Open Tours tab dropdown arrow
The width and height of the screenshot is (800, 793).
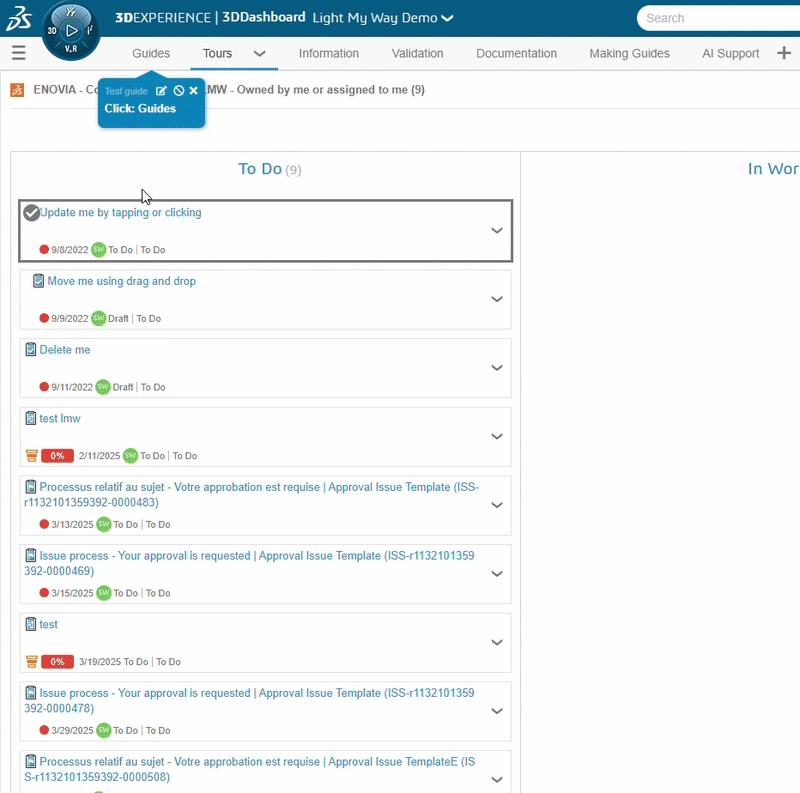(x=260, y=54)
